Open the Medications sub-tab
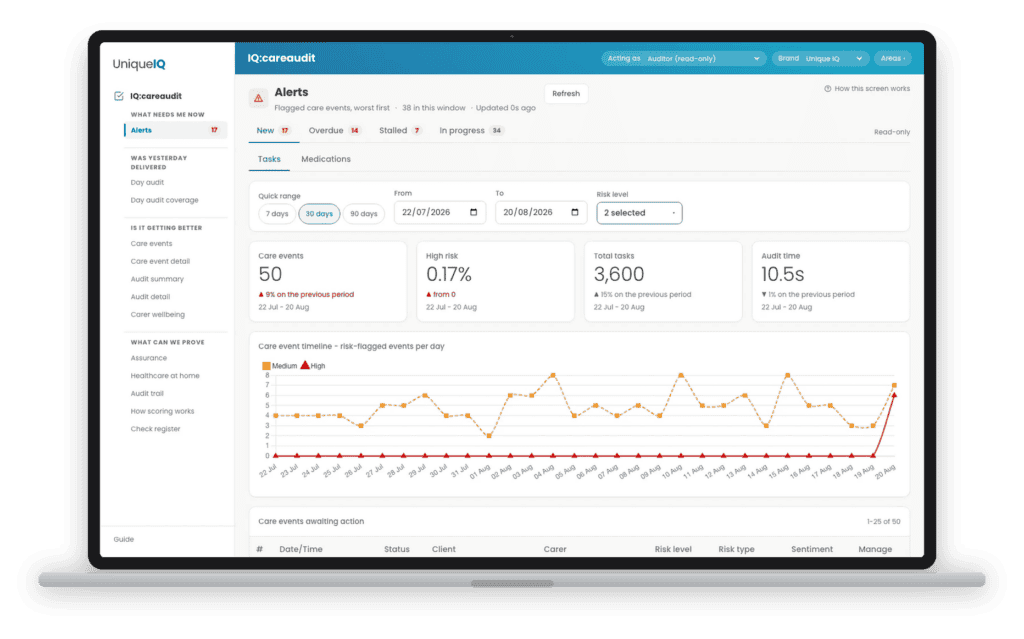 point(326,159)
